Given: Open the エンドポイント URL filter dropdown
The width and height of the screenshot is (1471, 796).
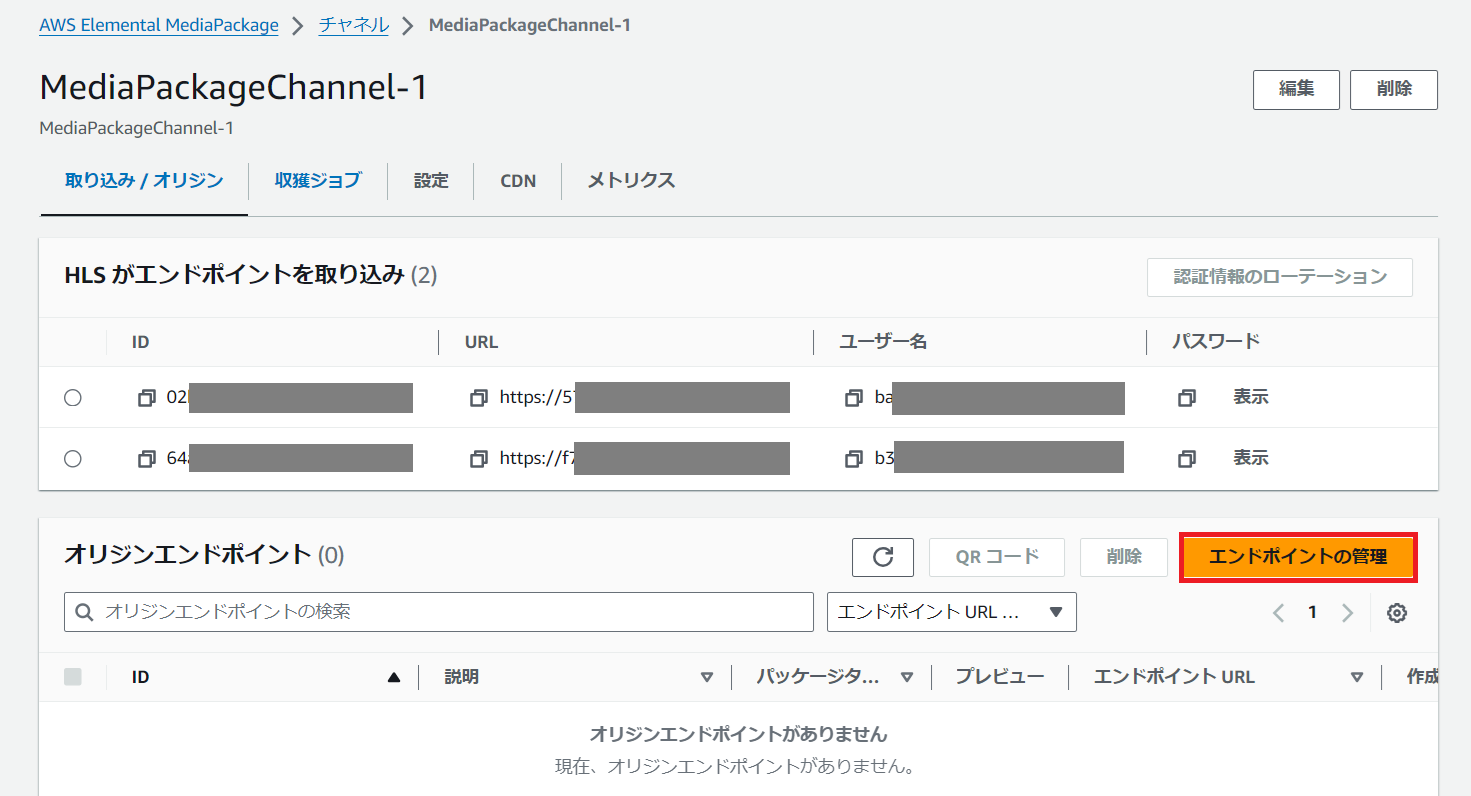Looking at the screenshot, I should click(x=952, y=612).
